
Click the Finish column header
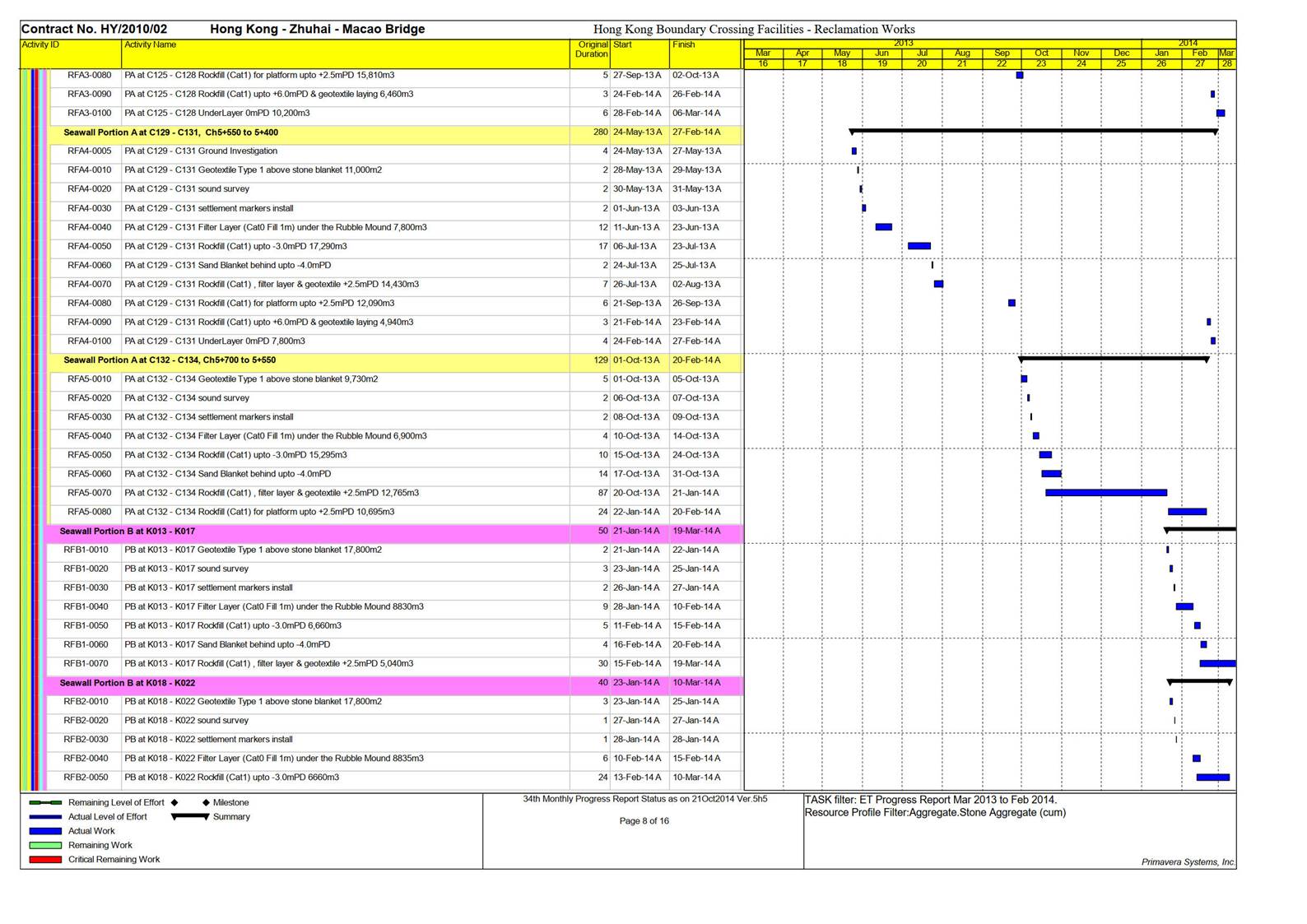[706, 53]
